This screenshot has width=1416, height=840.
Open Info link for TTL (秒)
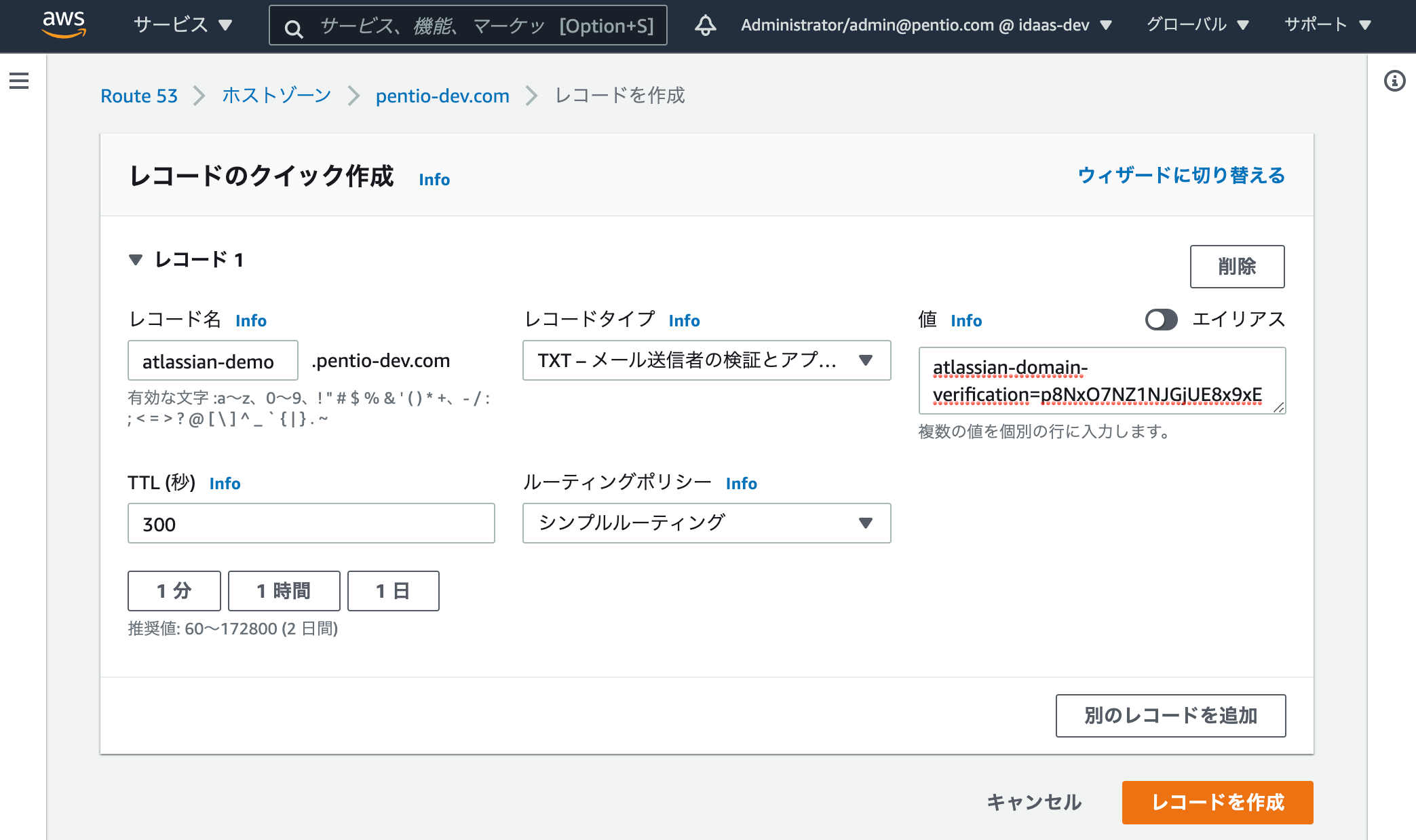(x=225, y=483)
